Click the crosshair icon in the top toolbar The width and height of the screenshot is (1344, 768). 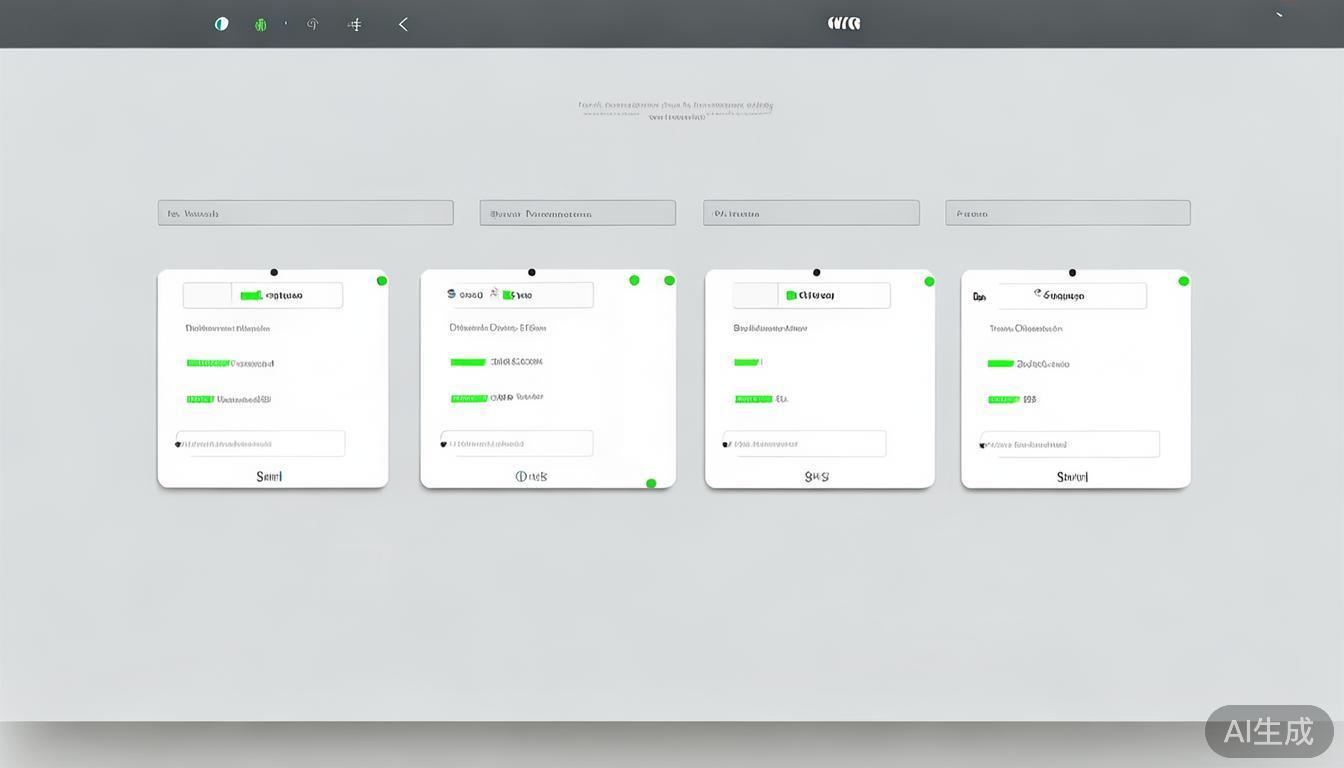click(356, 25)
